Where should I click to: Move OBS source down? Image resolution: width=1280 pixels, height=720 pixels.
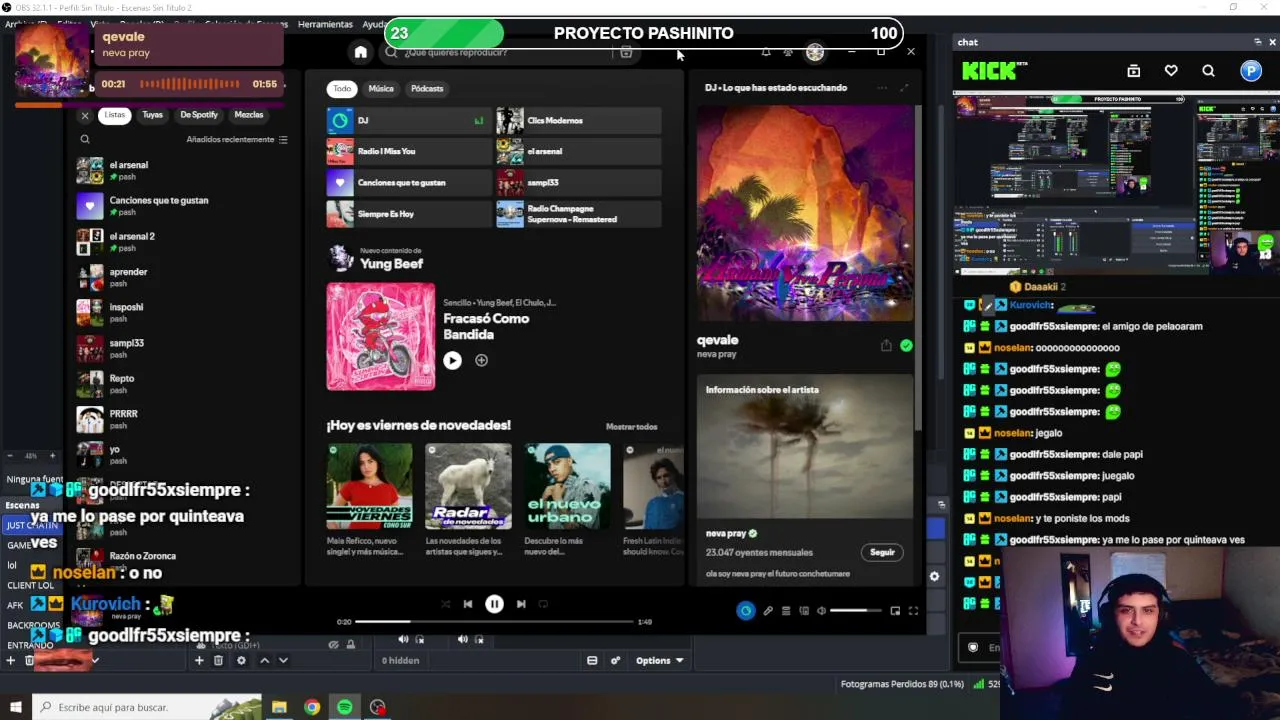pos(283,660)
